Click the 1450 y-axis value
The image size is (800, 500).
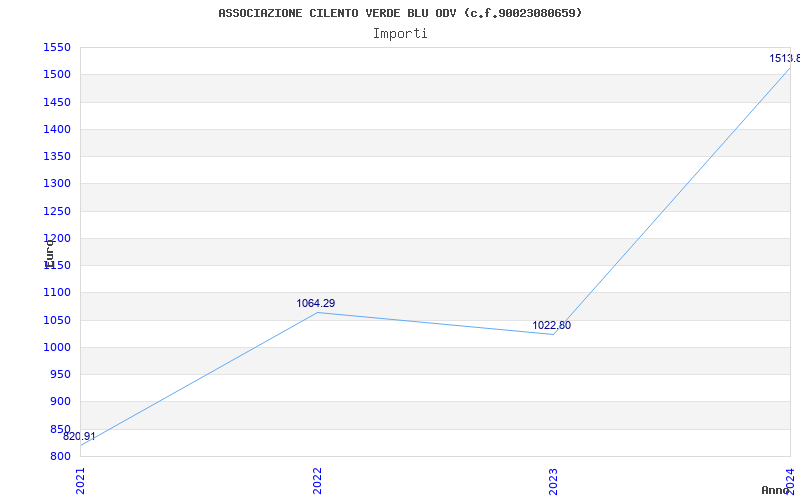(x=57, y=103)
